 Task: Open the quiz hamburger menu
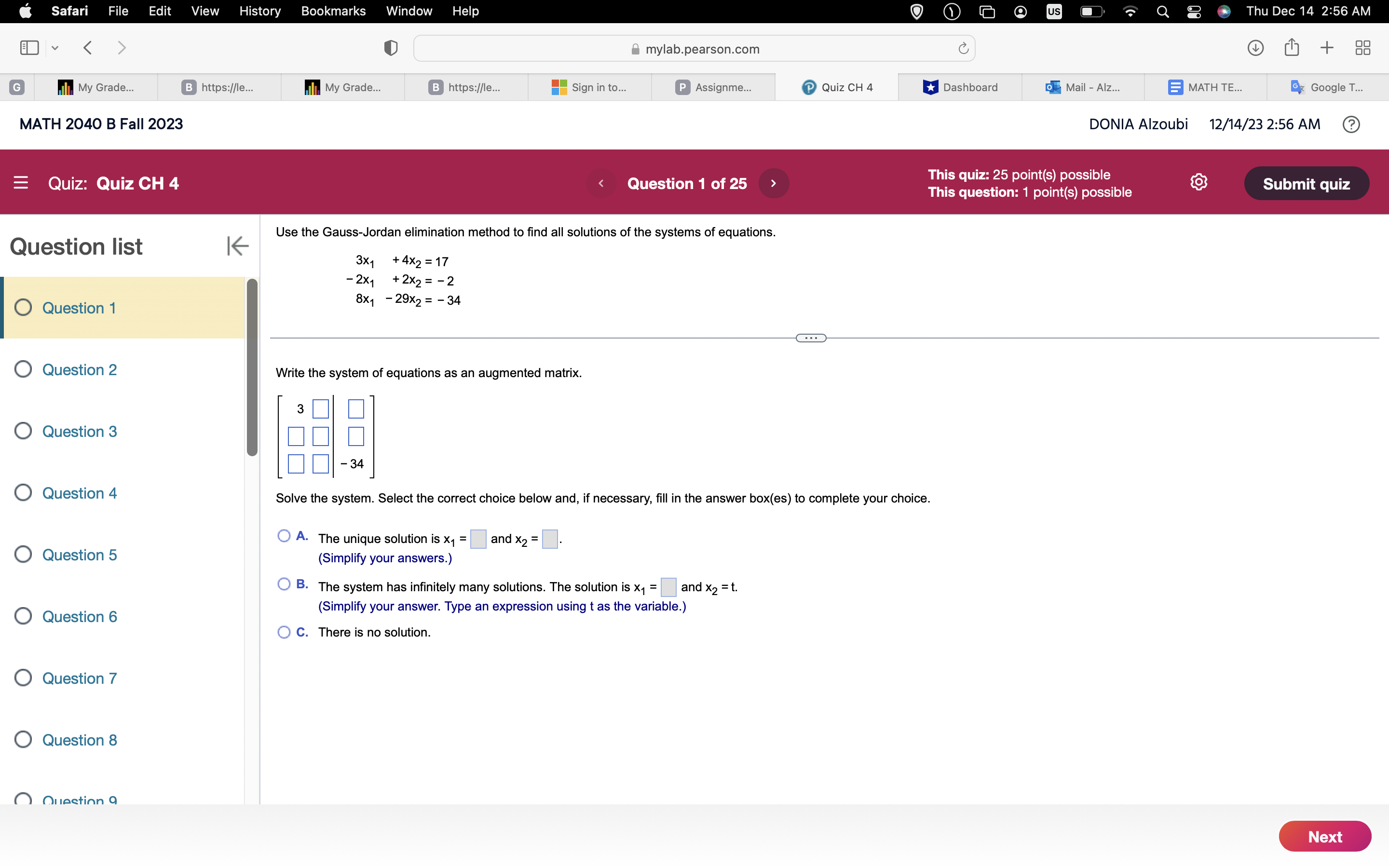pyautogui.click(x=21, y=183)
